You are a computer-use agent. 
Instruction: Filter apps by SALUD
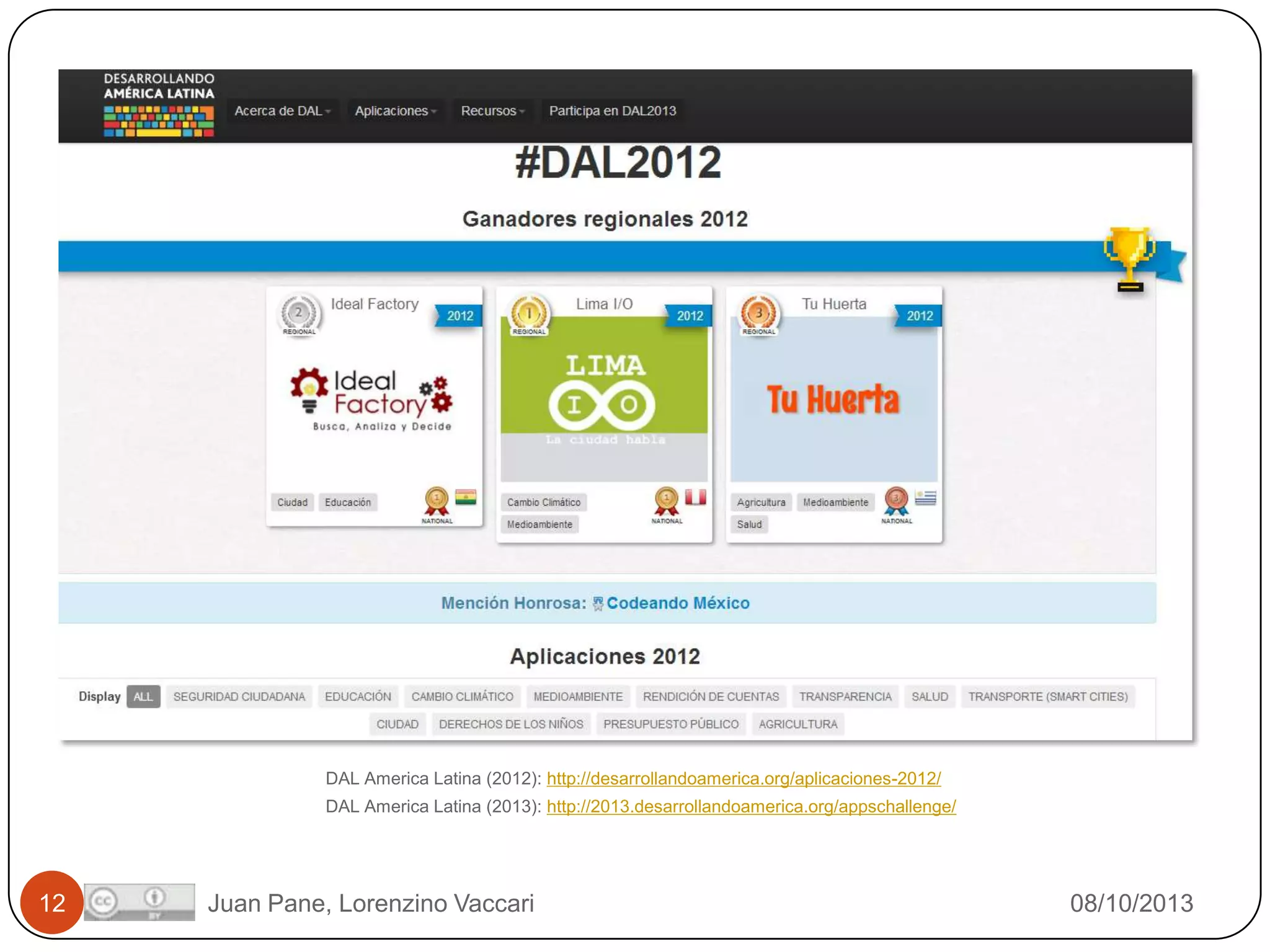930,697
